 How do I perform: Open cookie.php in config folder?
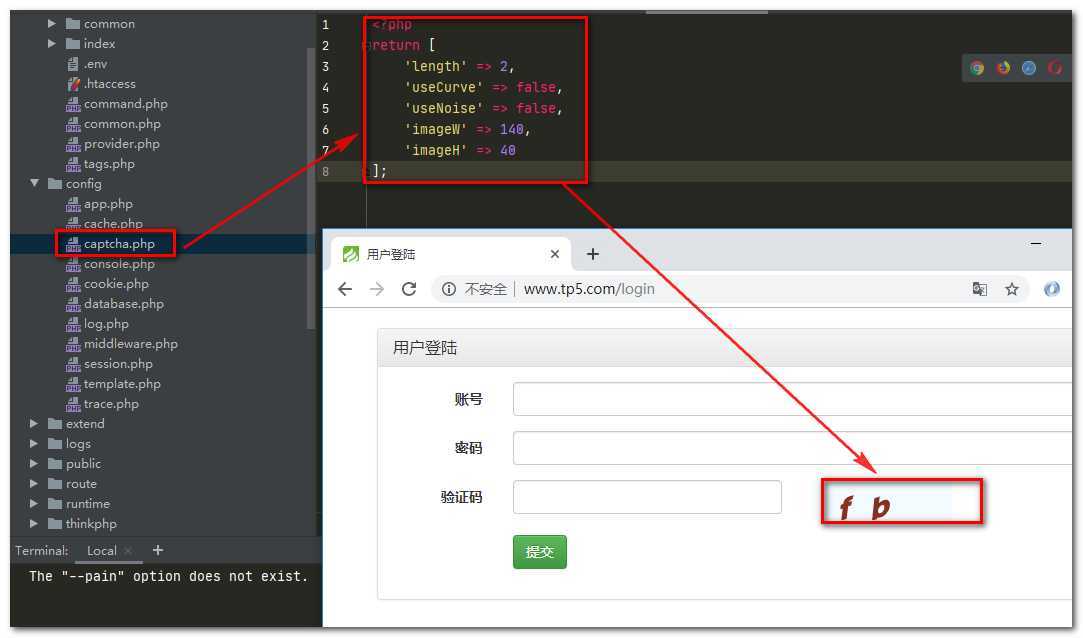(116, 284)
